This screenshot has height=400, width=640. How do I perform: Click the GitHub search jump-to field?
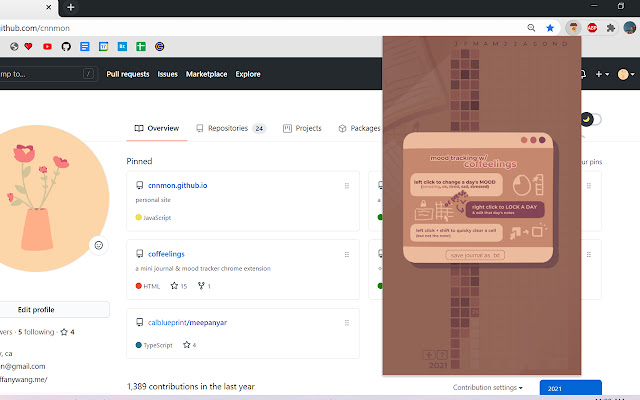(x=47, y=74)
